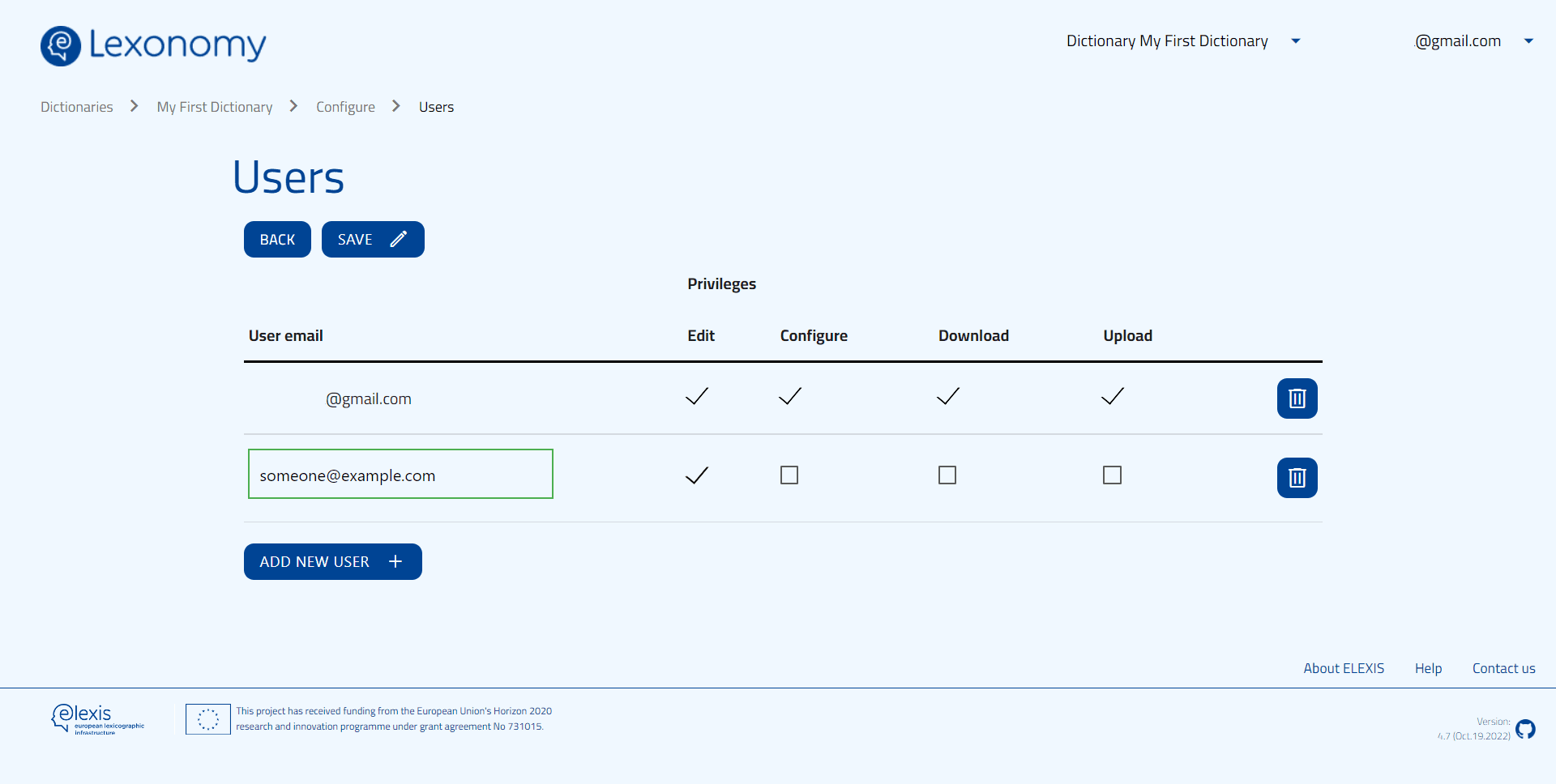Image resolution: width=1556 pixels, height=784 pixels.
Task: Uncheck Edit privilege for someone@example.com
Action: (x=697, y=475)
